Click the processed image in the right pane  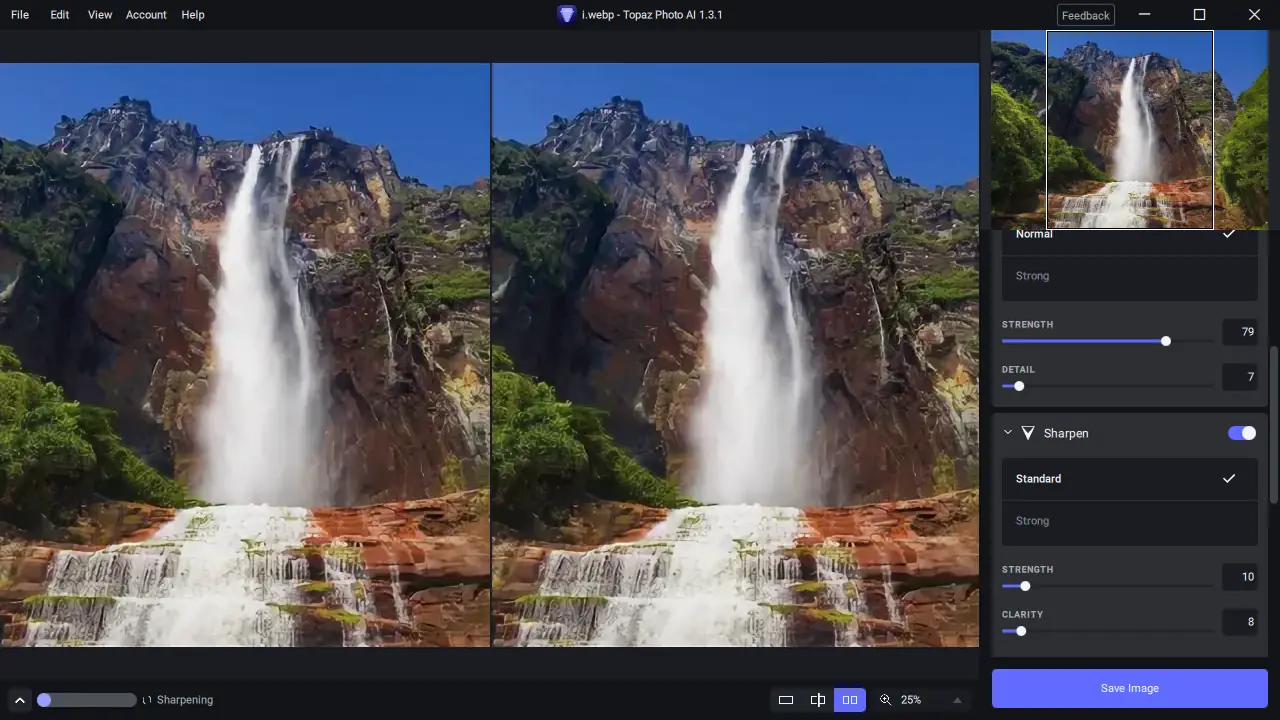(x=735, y=355)
